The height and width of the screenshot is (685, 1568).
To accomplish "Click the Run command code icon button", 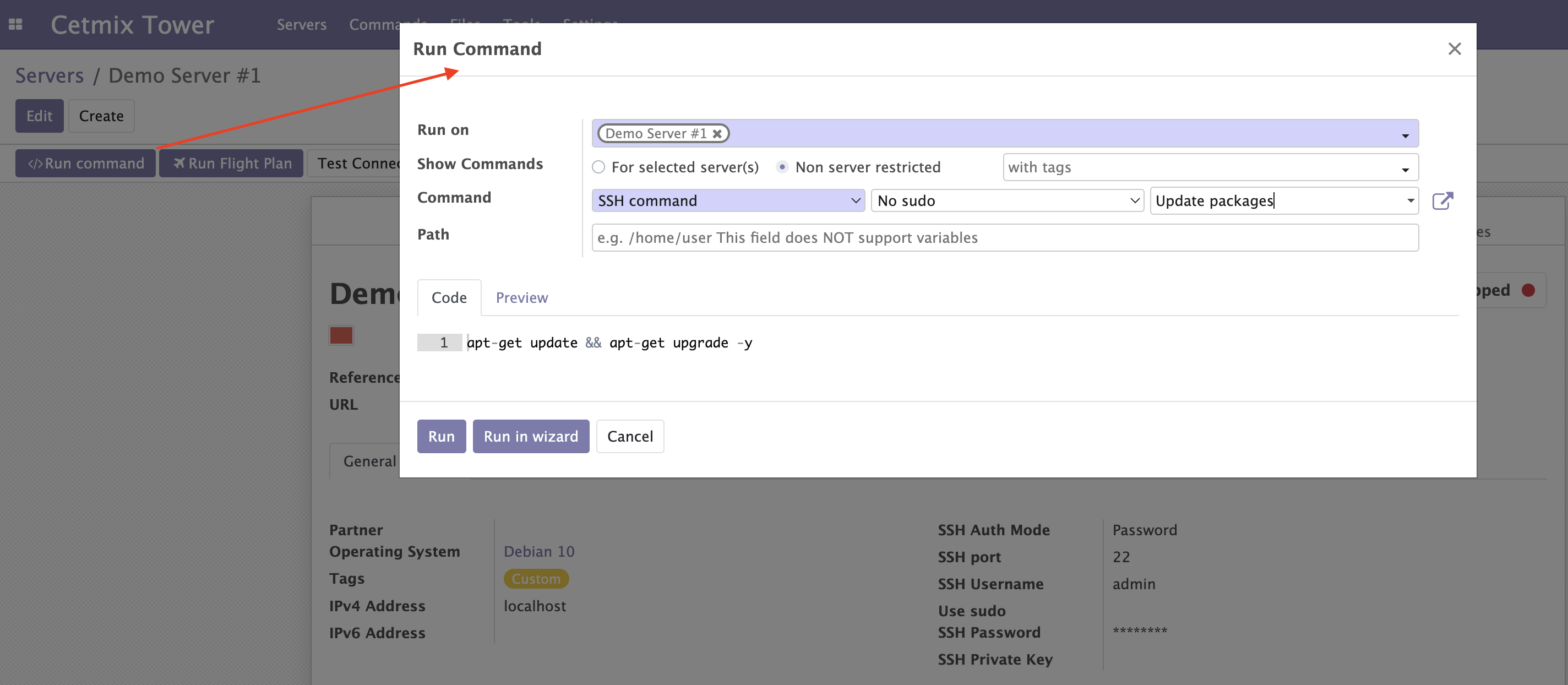I will click(85, 163).
